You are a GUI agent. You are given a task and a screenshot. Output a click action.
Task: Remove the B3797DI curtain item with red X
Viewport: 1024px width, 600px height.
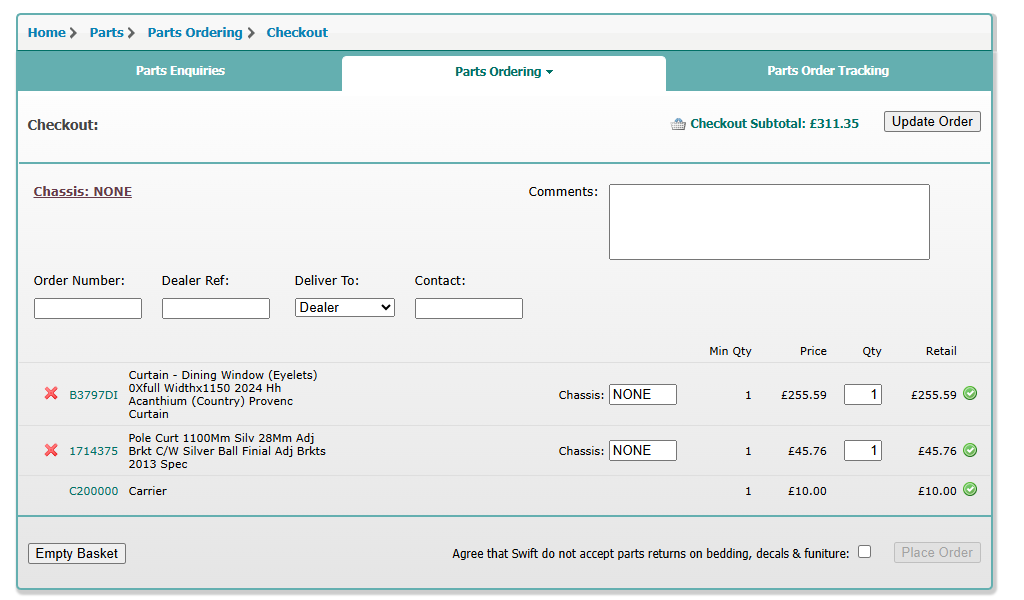coord(51,394)
